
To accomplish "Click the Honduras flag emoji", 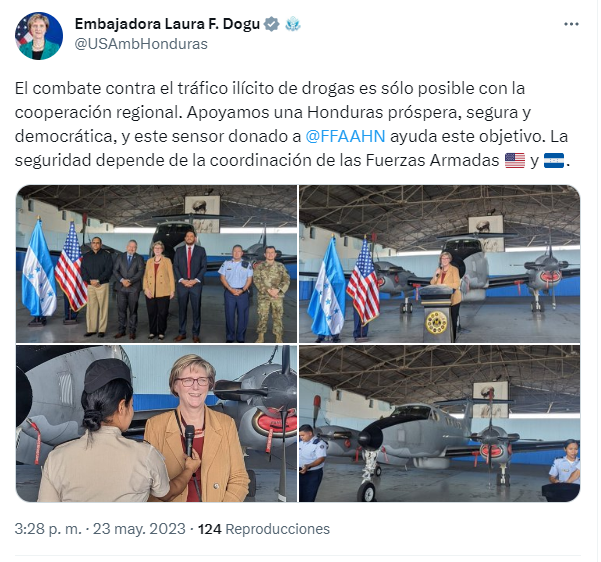I will coord(553,160).
